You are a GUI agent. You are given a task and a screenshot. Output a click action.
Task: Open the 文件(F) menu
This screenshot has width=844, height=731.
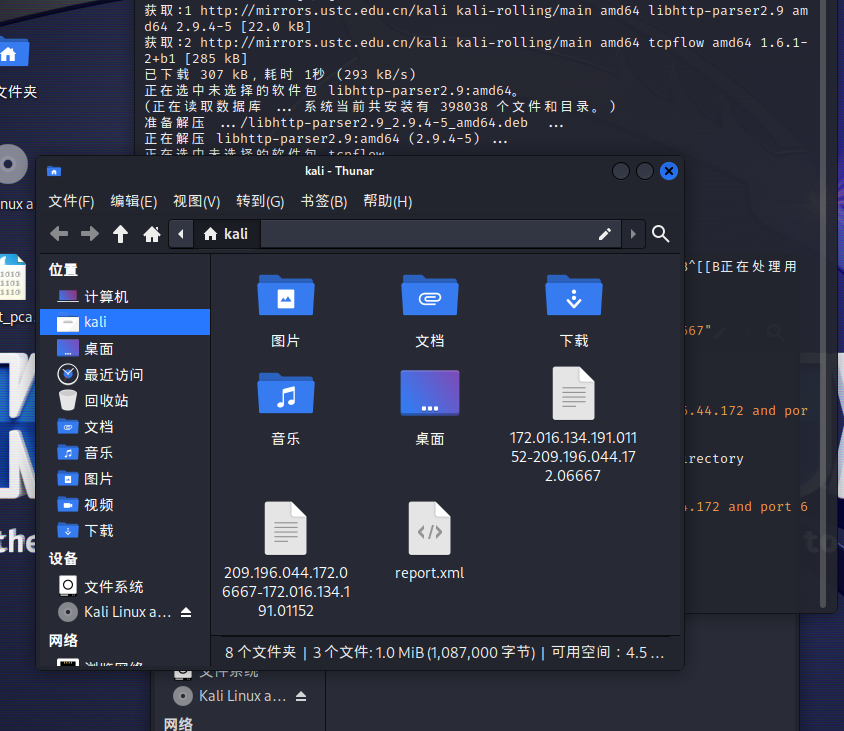[71, 201]
